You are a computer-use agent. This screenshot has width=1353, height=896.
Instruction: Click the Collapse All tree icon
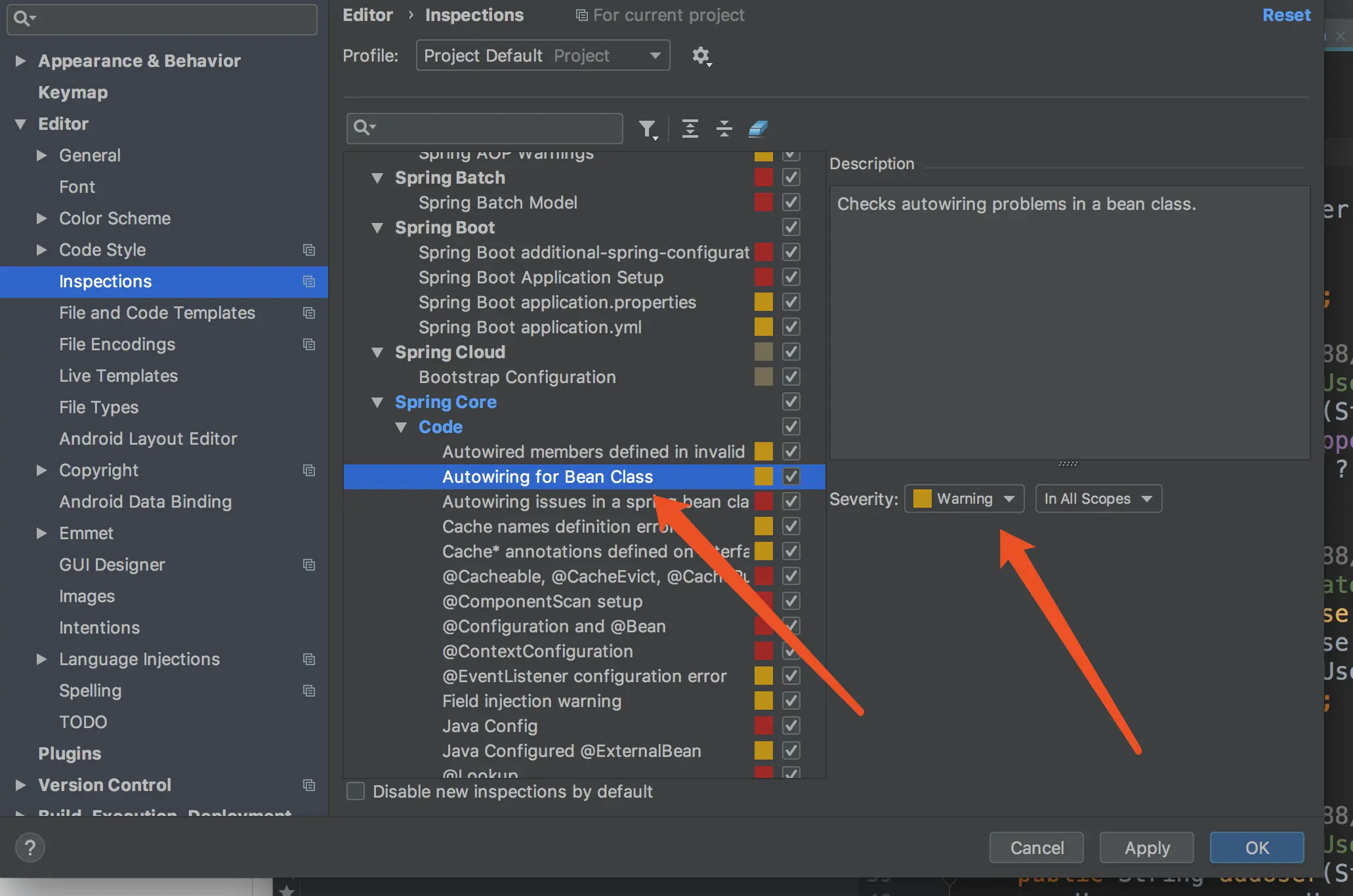click(724, 129)
